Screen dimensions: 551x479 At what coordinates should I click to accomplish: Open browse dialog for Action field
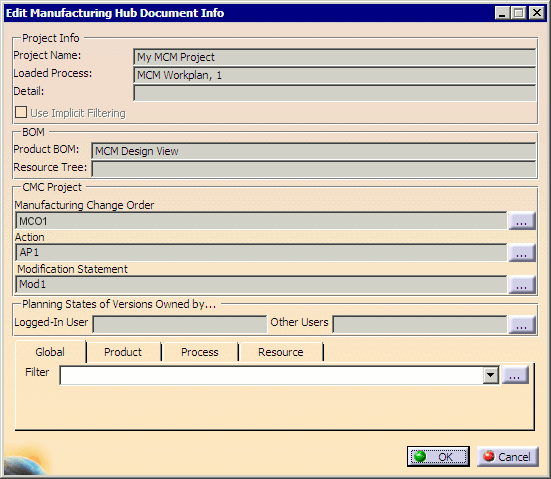pos(522,253)
